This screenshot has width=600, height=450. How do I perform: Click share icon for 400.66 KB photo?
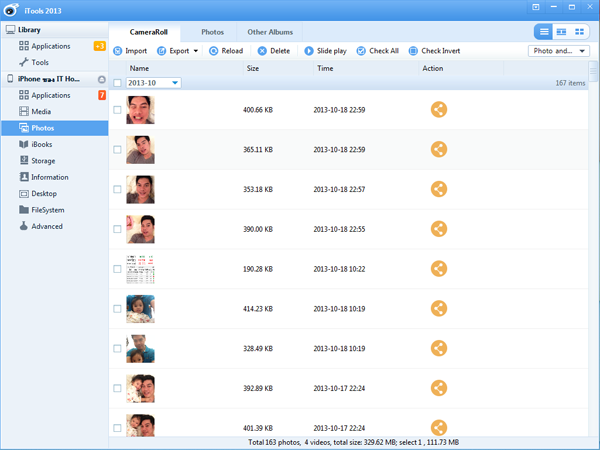coord(438,110)
